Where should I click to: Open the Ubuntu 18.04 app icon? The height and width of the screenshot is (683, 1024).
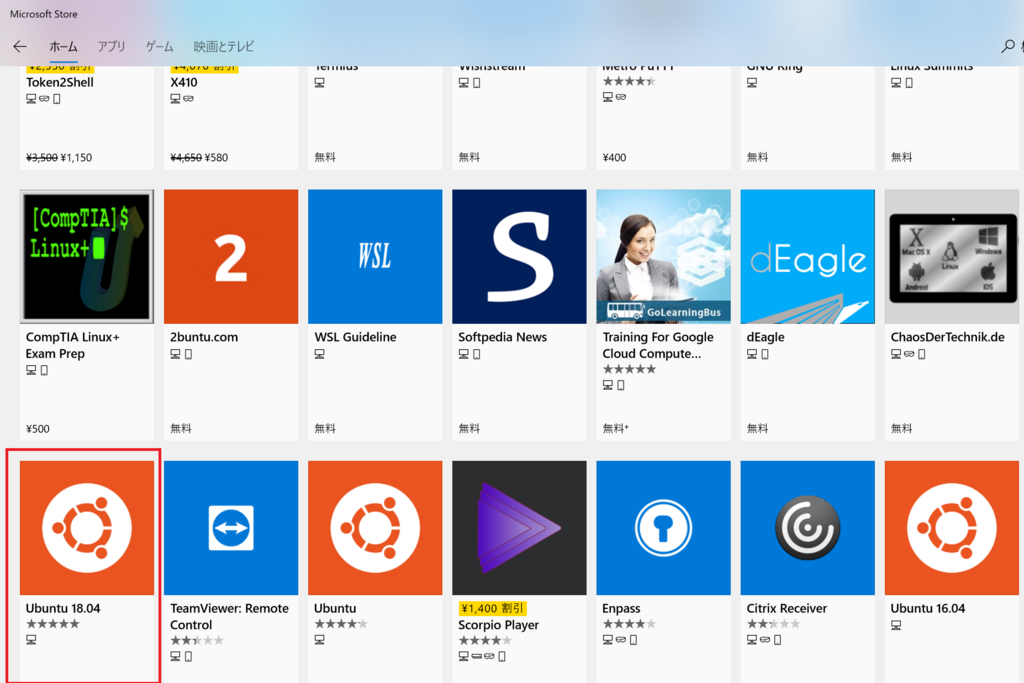[x=87, y=528]
